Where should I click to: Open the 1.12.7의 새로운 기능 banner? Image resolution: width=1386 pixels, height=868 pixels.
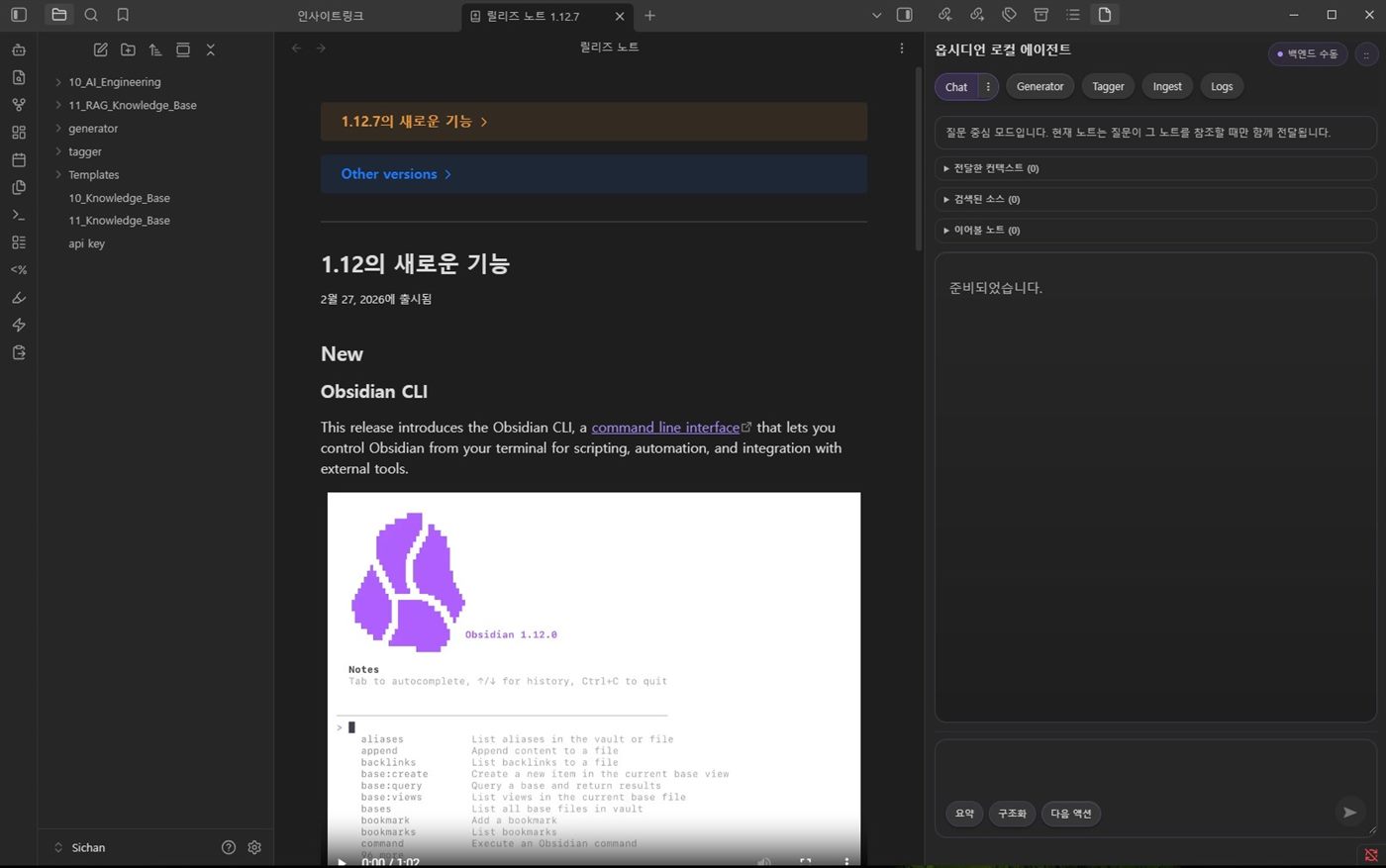[406, 121]
